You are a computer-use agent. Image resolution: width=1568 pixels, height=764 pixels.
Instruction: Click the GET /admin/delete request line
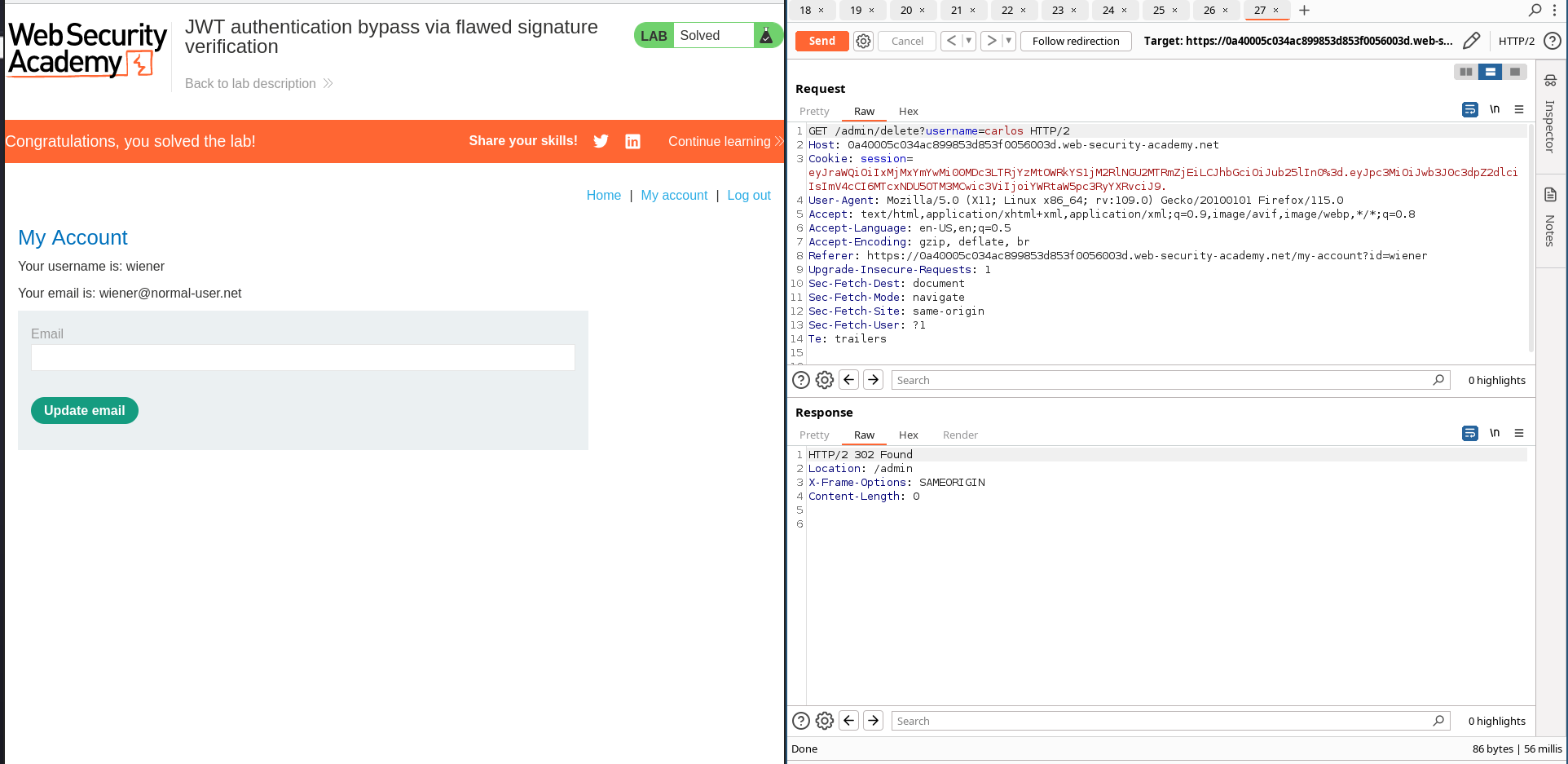tap(939, 130)
